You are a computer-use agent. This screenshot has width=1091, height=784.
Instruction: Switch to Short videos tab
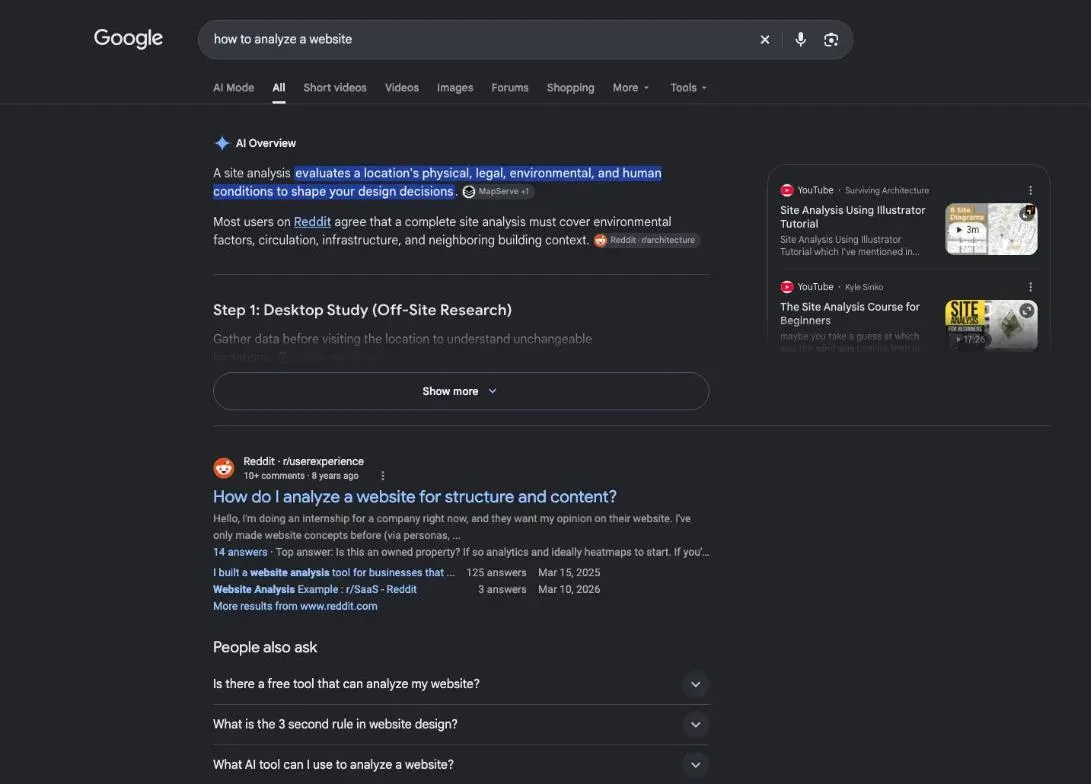pyautogui.click(x=335, y=88)
